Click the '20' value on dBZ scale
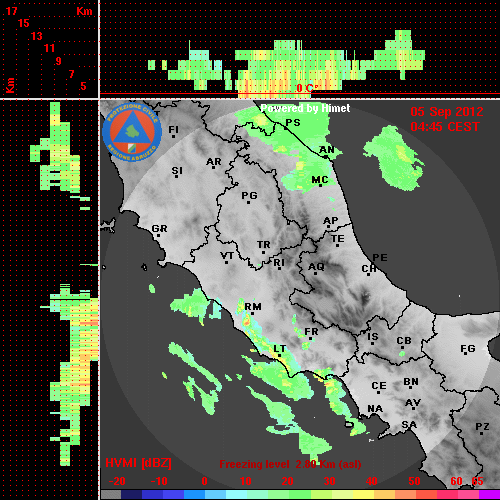 tap(287, 481)
